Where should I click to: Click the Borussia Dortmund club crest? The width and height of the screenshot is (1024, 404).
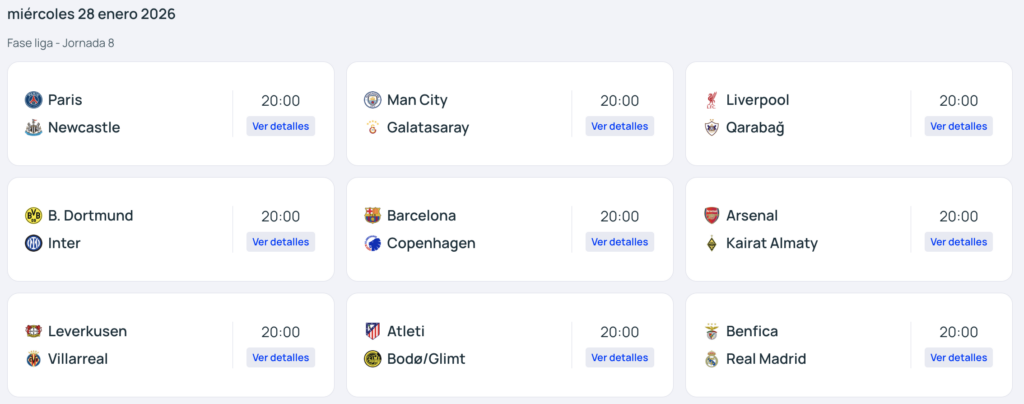point(34,216)
